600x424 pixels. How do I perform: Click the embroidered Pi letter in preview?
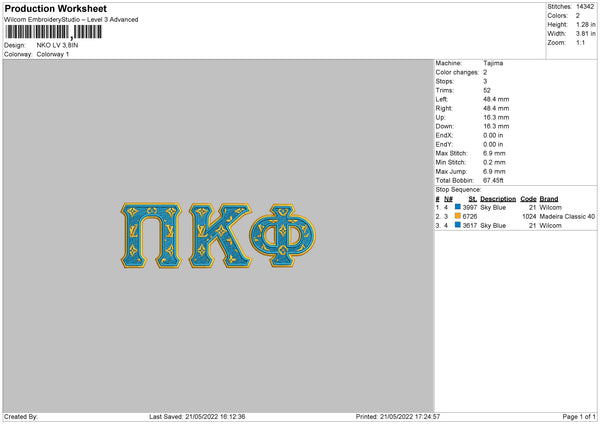point(151,235)
